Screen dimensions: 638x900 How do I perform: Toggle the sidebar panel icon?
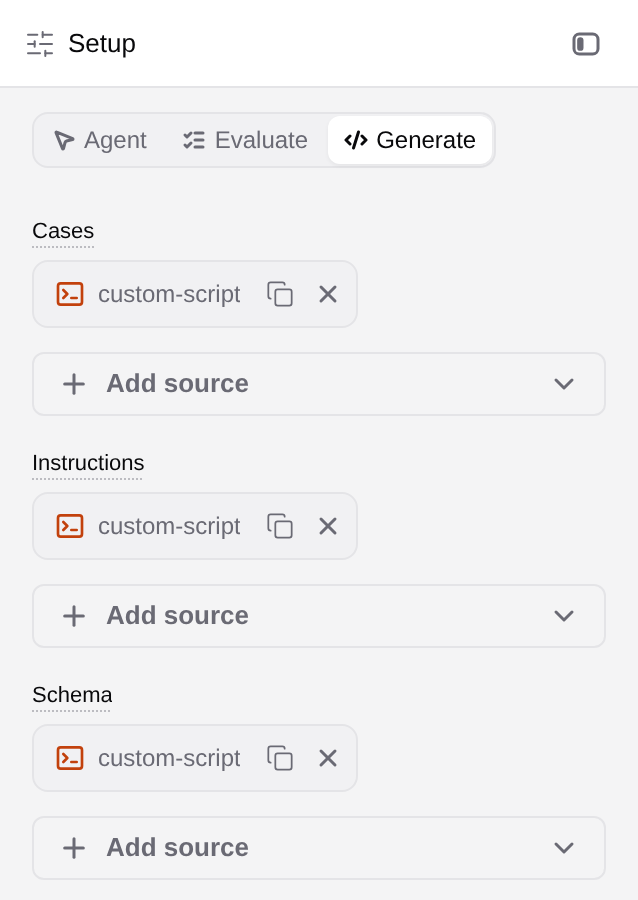[x=586, y=44]
